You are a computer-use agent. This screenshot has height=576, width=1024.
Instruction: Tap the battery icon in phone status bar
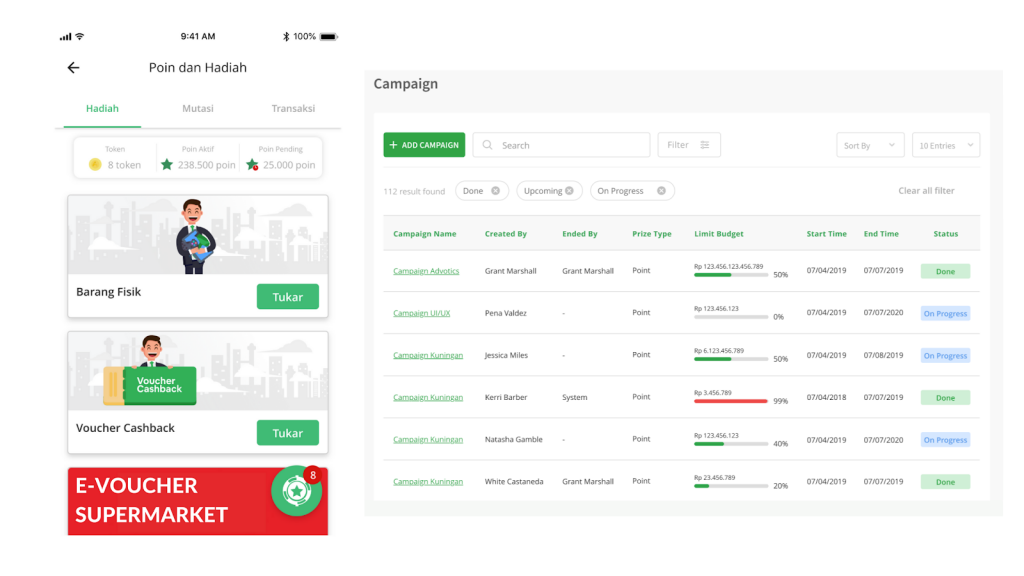[328, 37]
